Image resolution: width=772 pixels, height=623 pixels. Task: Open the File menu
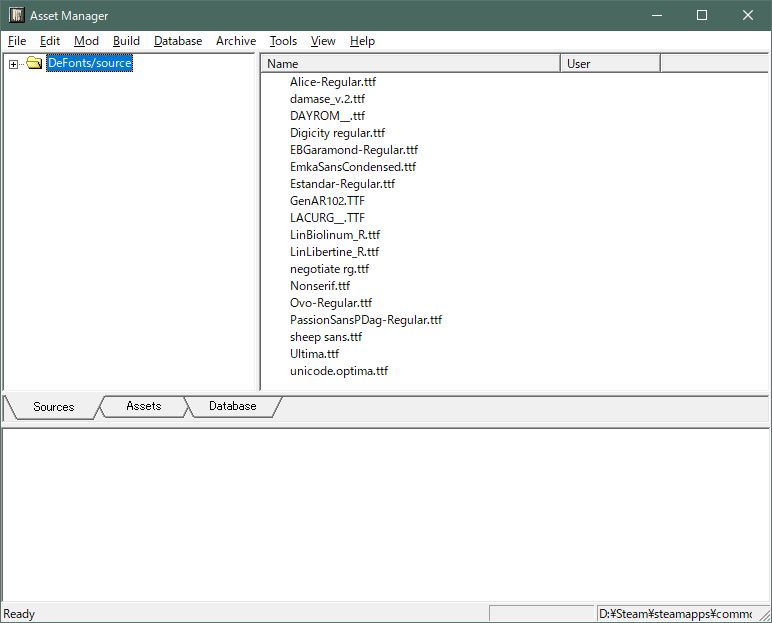pos(17,41)
